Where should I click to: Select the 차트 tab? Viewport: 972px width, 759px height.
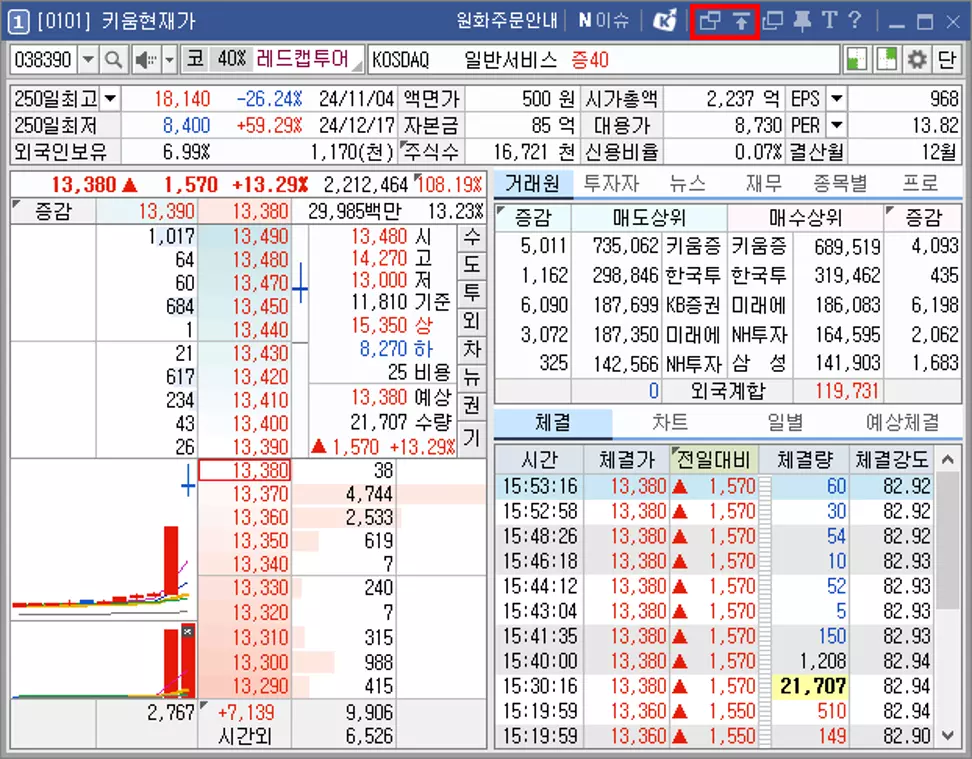(670, 423)
